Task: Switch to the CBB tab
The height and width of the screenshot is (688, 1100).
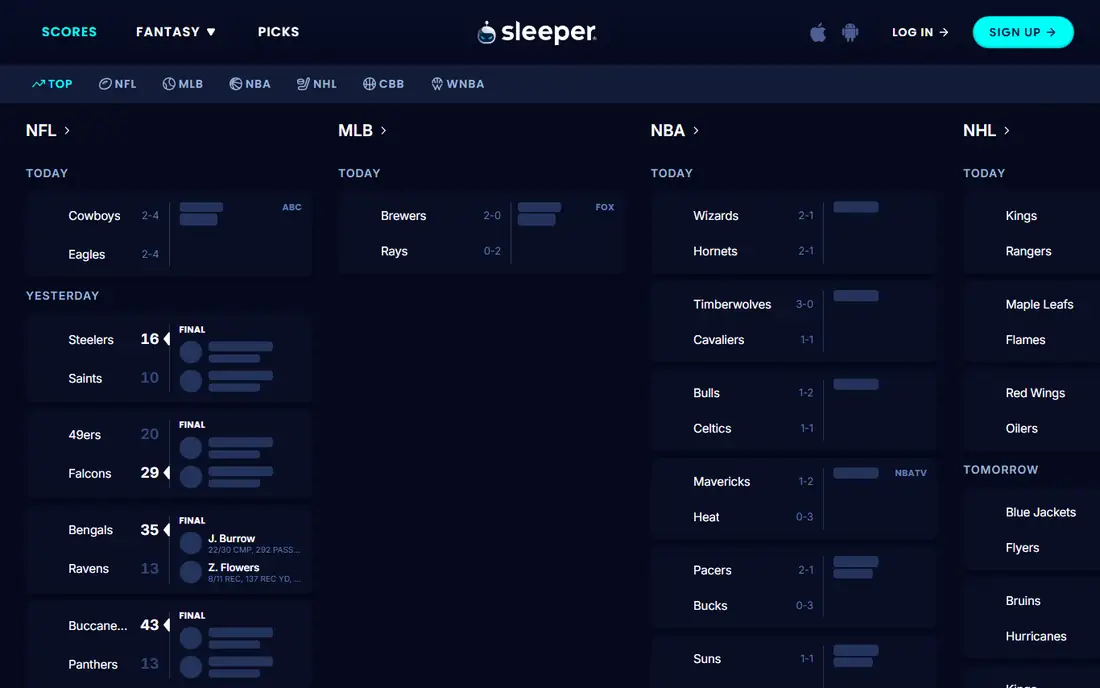Action: pos(383,83)
